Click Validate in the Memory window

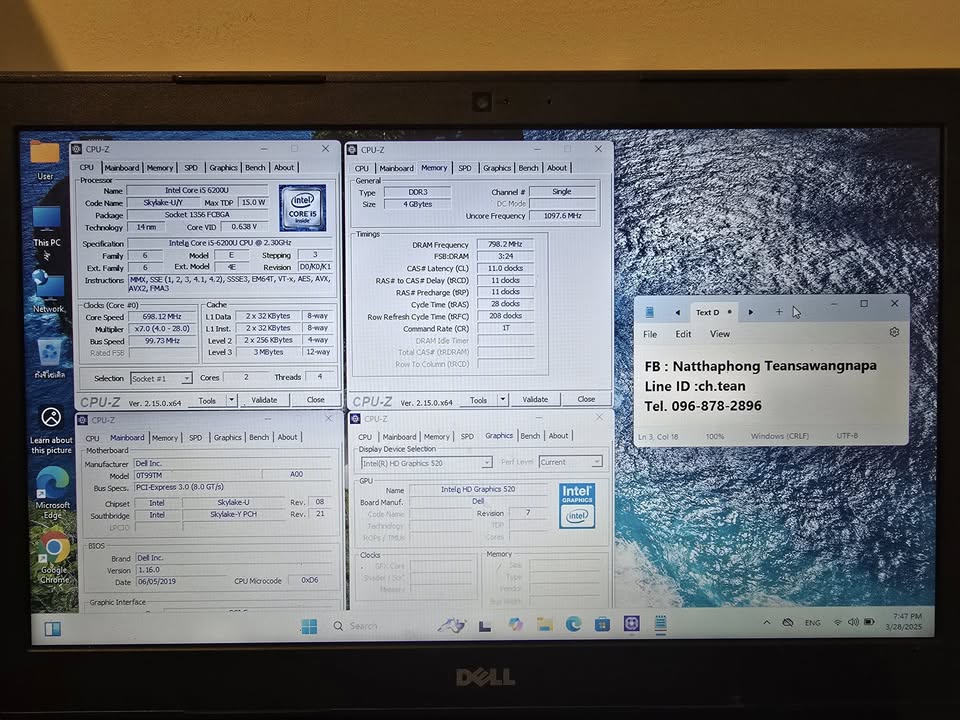tap(535, 399)
